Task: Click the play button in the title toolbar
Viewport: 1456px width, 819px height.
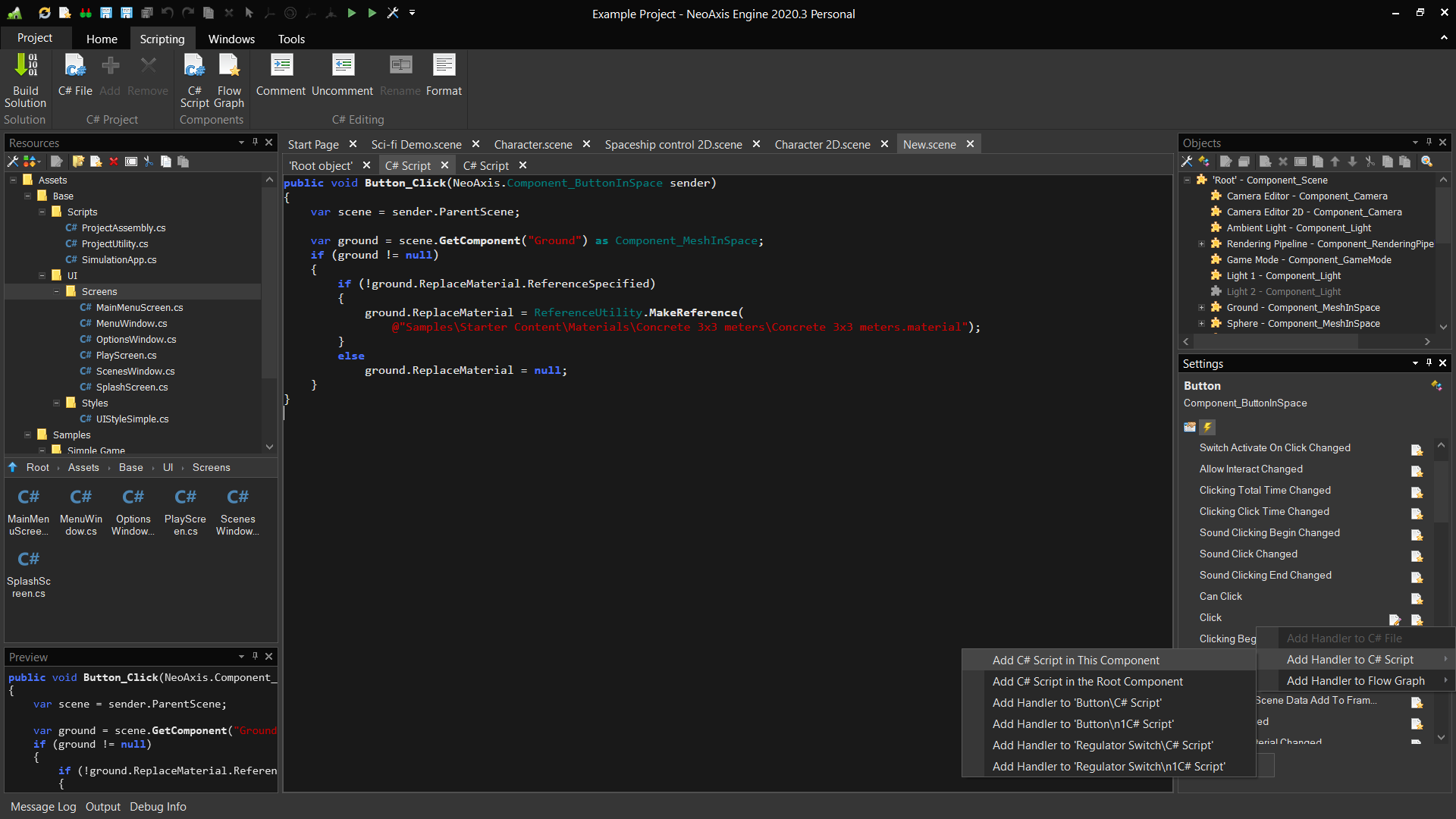Action: click(351, 13)
